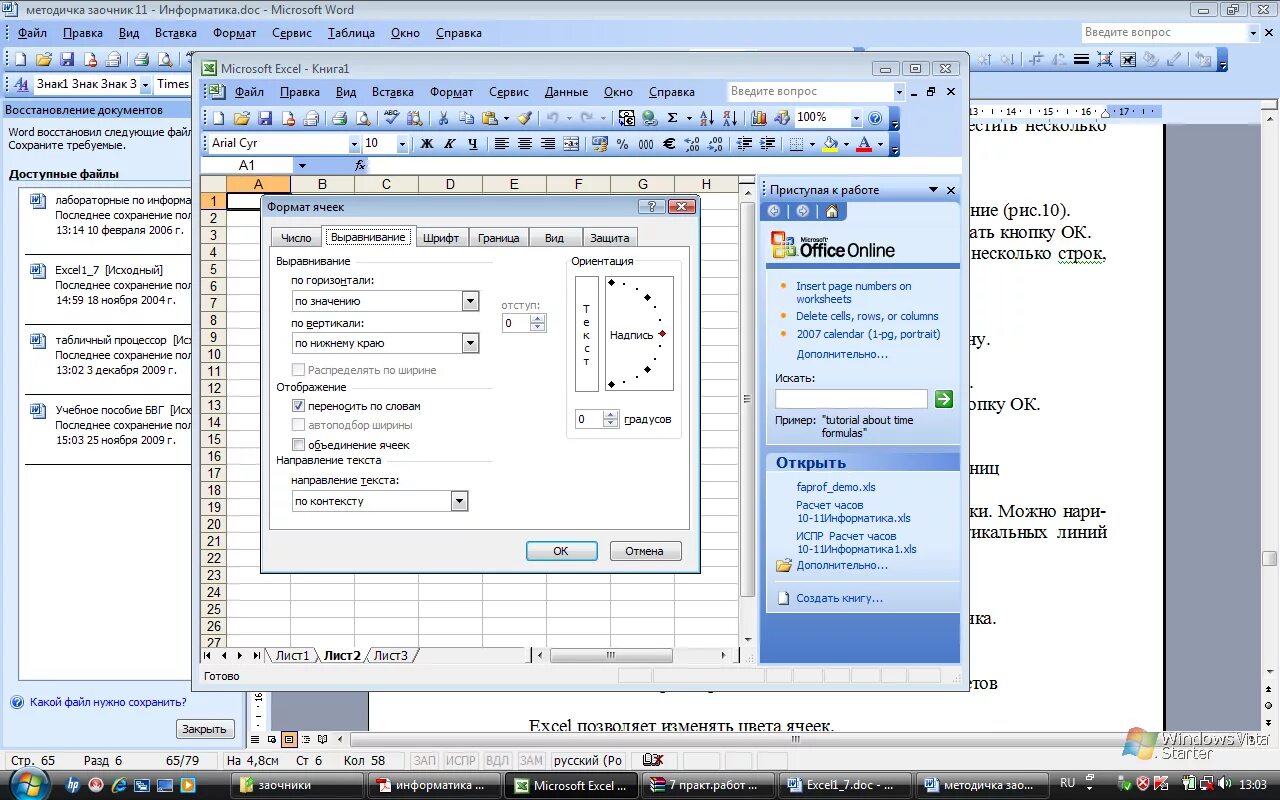The image size is (1280, 800).
Task: Toggle underline Ч in Excel formatting toolbar
Action: pos(473,144)
